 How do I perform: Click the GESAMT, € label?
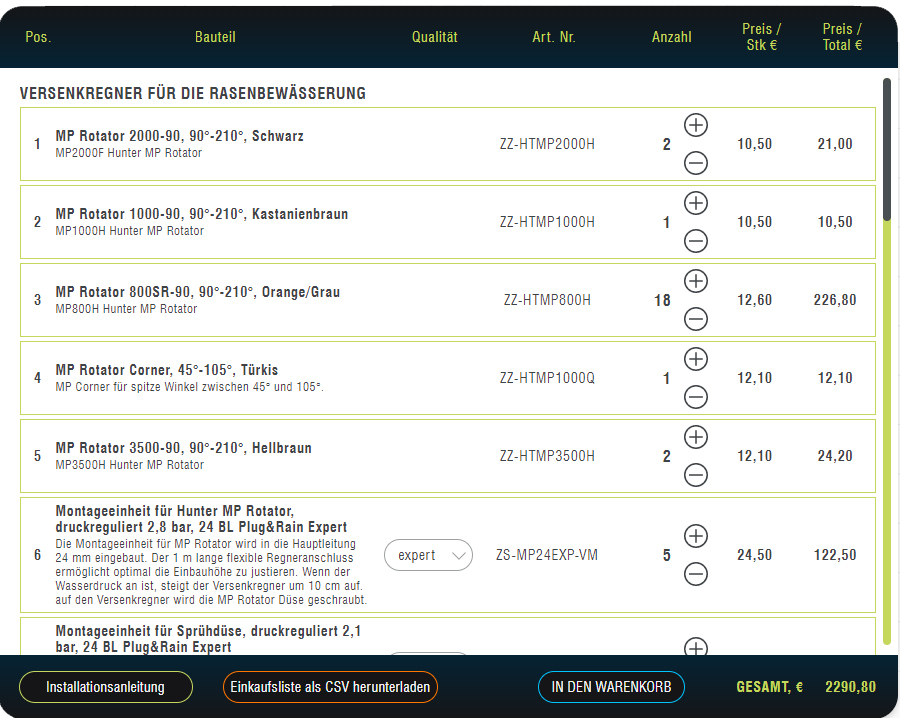tap(769, 687)
